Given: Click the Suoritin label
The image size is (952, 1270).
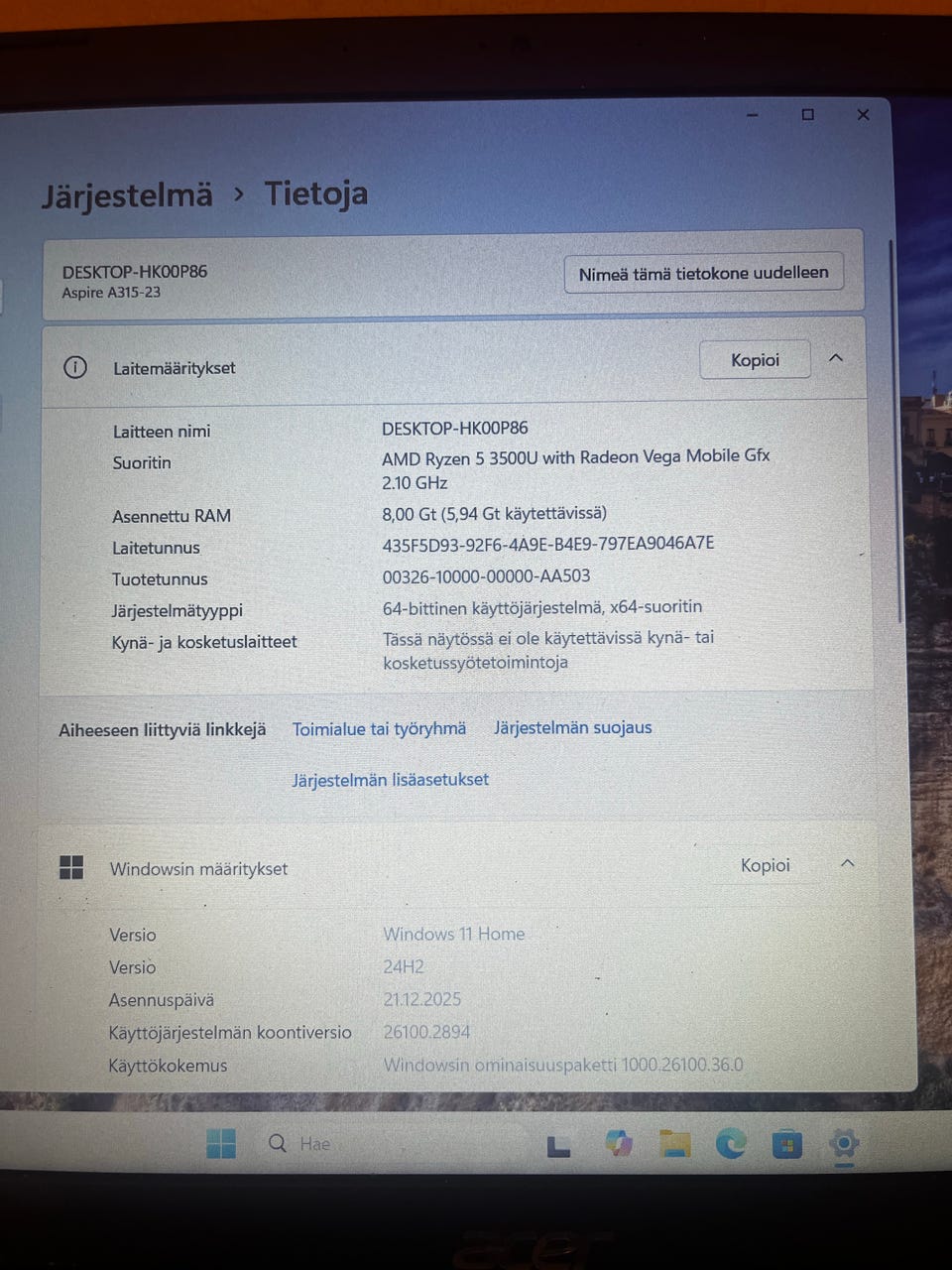Looking at the screenshot, I should tap(142, 462).
